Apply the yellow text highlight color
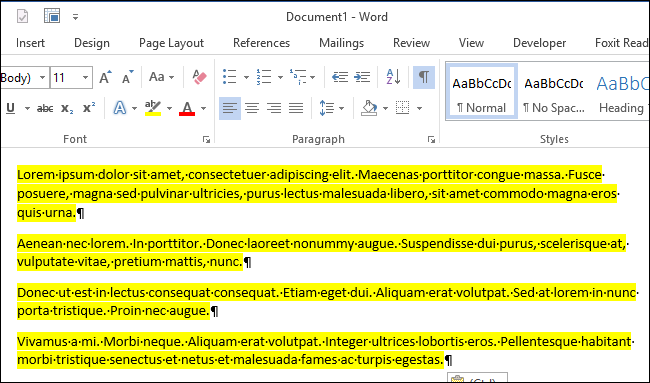 tap(153, 109)
